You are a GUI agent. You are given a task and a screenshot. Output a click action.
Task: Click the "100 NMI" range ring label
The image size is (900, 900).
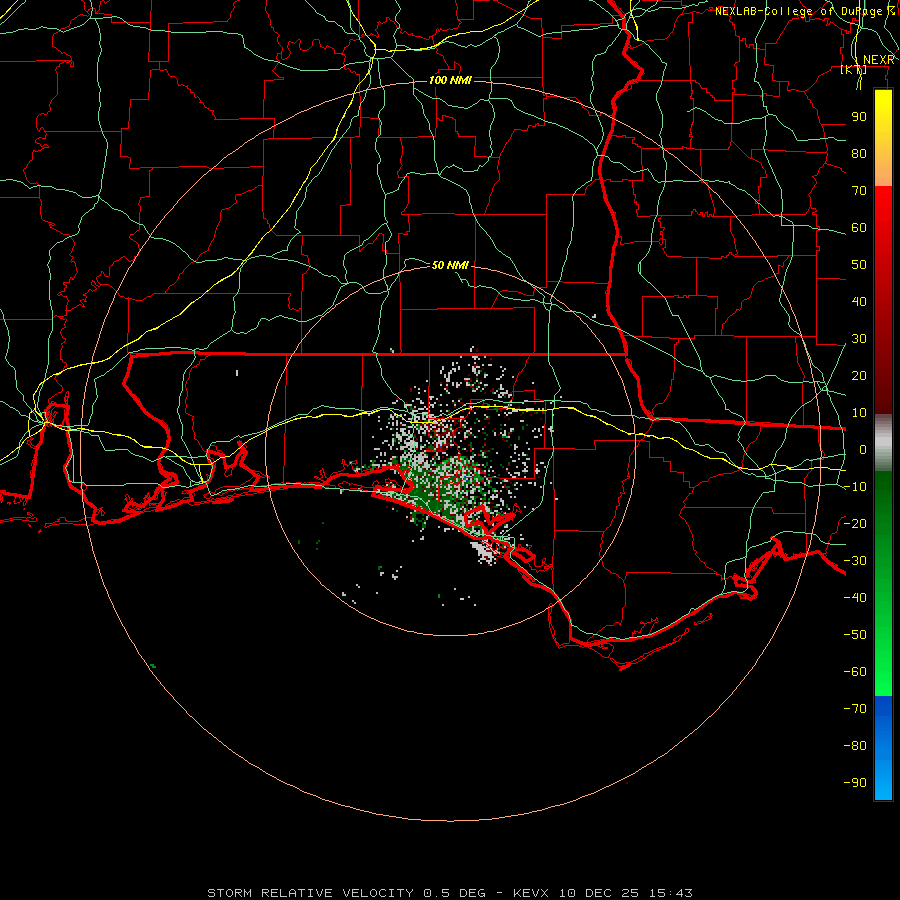(450, 80)
